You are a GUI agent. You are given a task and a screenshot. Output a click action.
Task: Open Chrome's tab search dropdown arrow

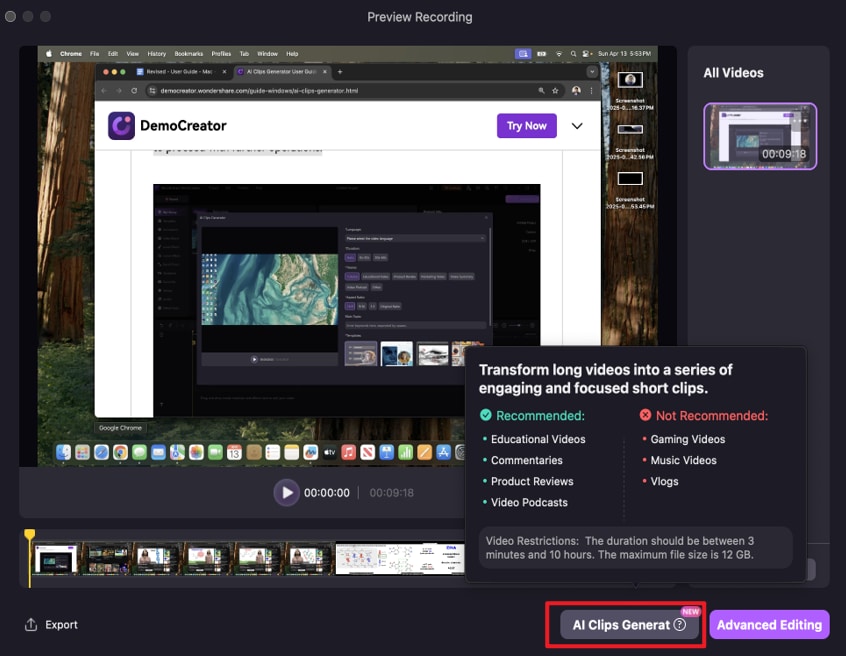[x=592, y=71]
